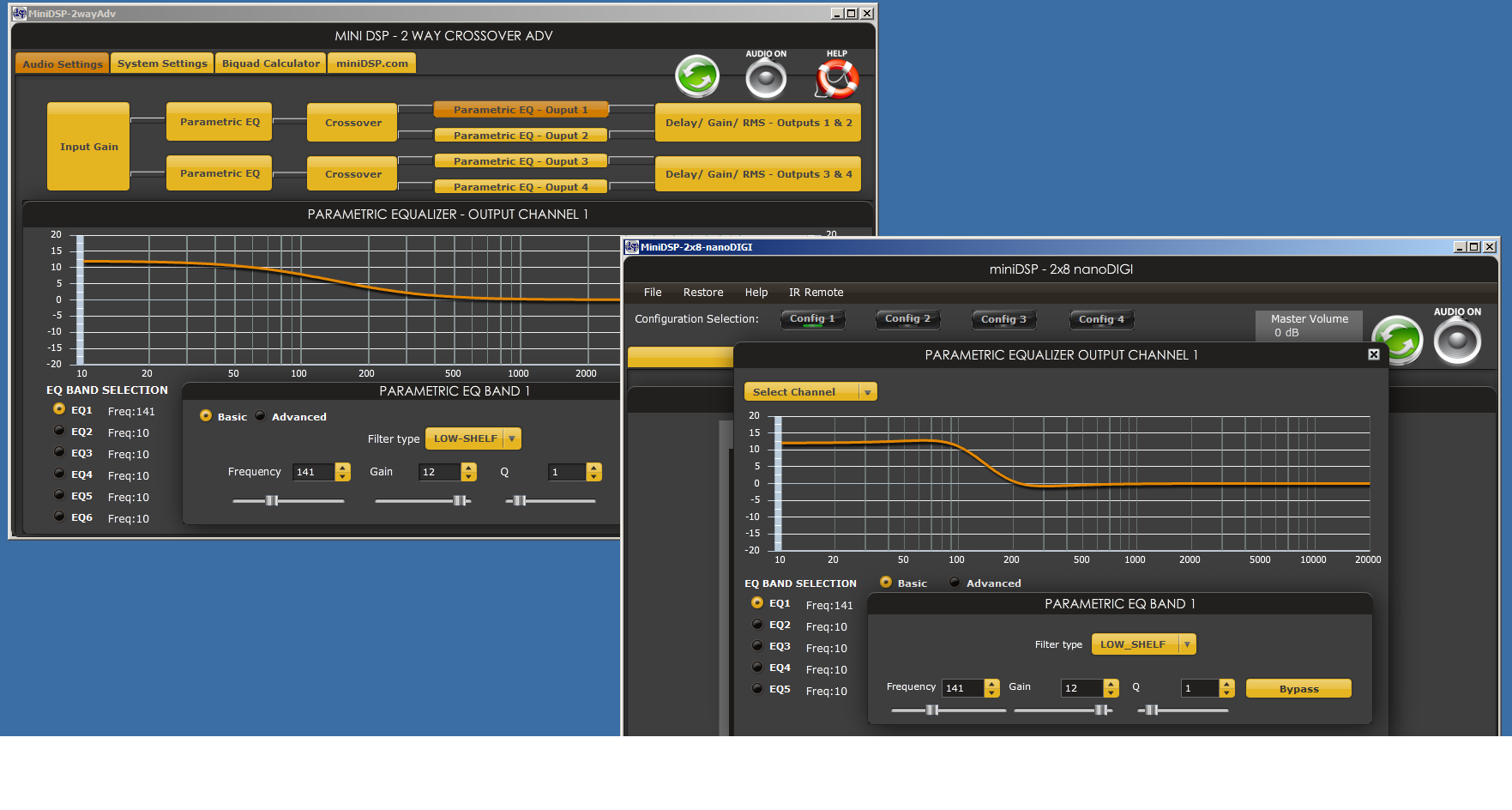Image resolution: width=1512 pixels, height=810 pixels.
Task: Open Parametric EQ - Ouput 2 block
Action: [521, 136]
